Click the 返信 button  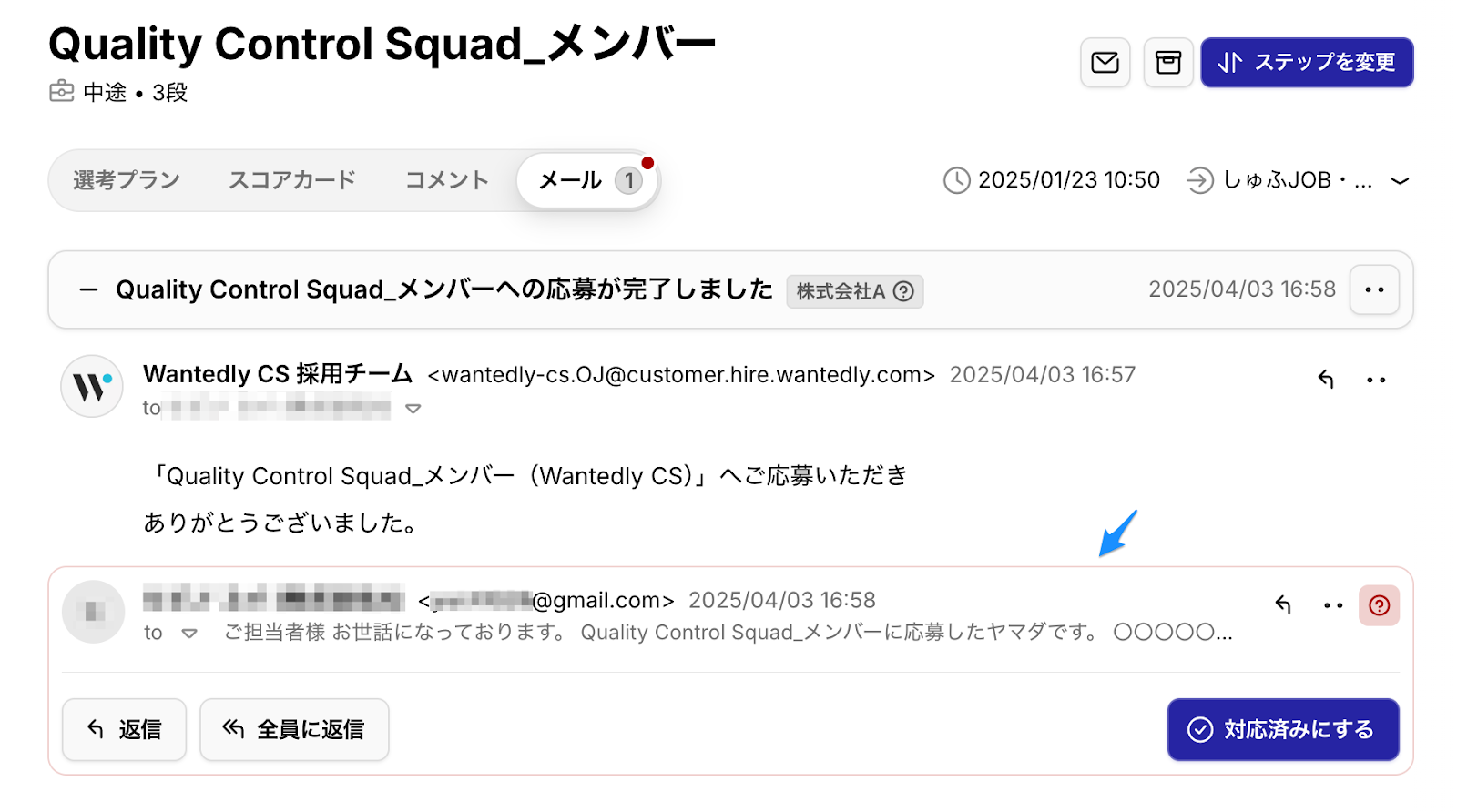coord(124,729)
